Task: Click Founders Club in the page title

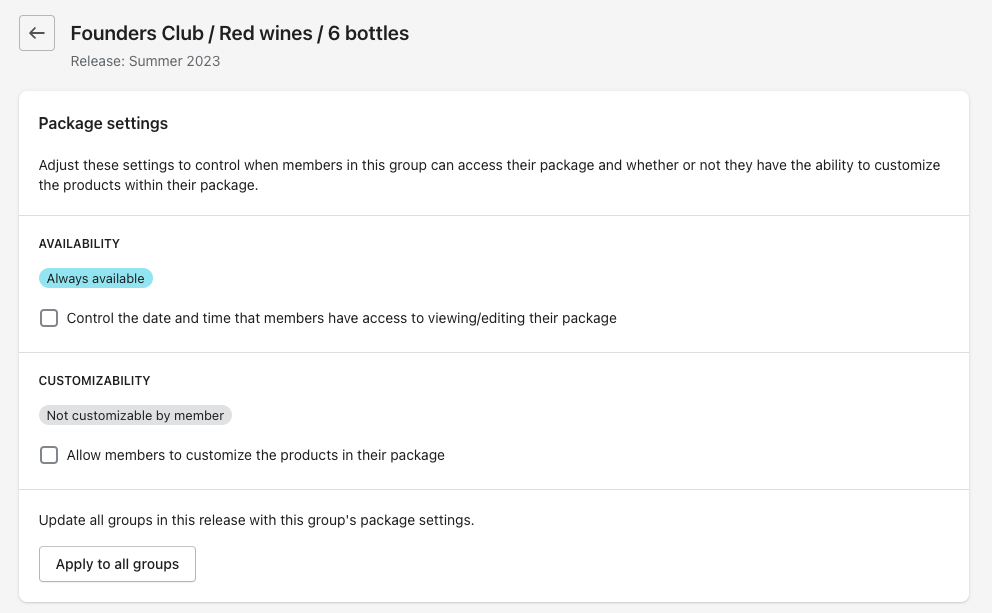Action: pyautogui.click(x=134, y=33)
